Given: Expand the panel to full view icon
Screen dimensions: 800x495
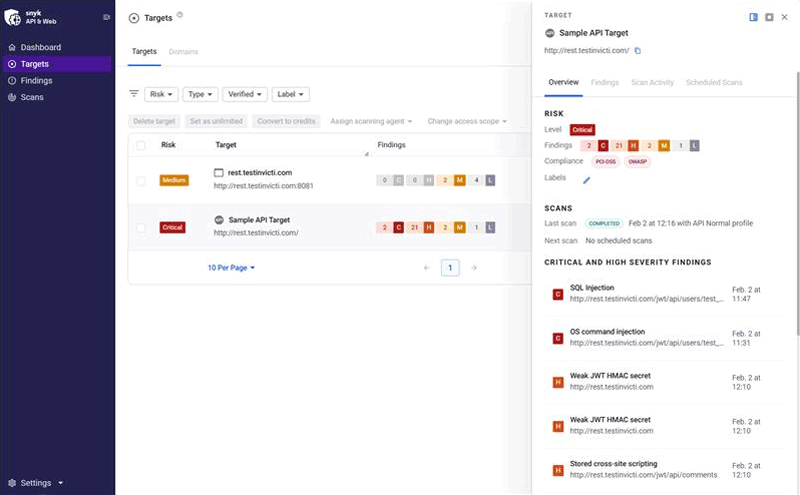Looking at the screenshot, I should tap(769, 17).
